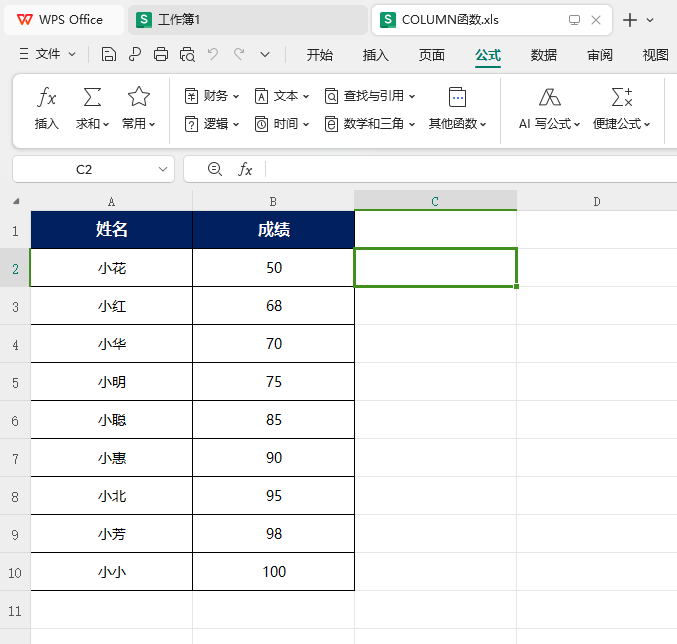
Task: Click the AutoSum sigma icon
Action: (92, 97)
